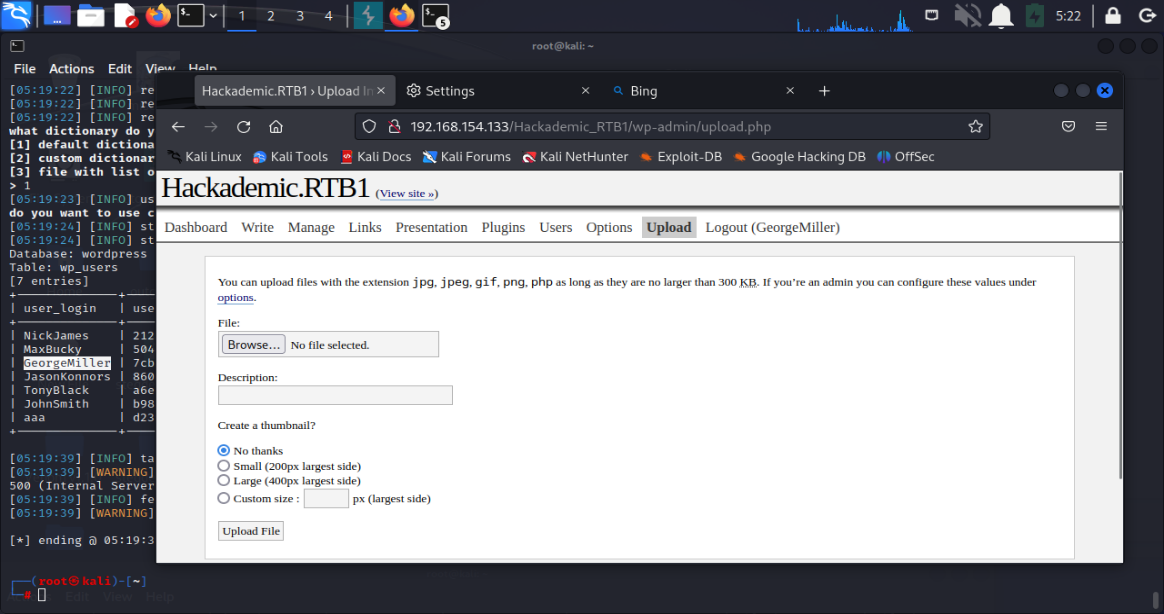
Task: Switch to workspace 3 in the panel
Action: [x=300, y=16]
